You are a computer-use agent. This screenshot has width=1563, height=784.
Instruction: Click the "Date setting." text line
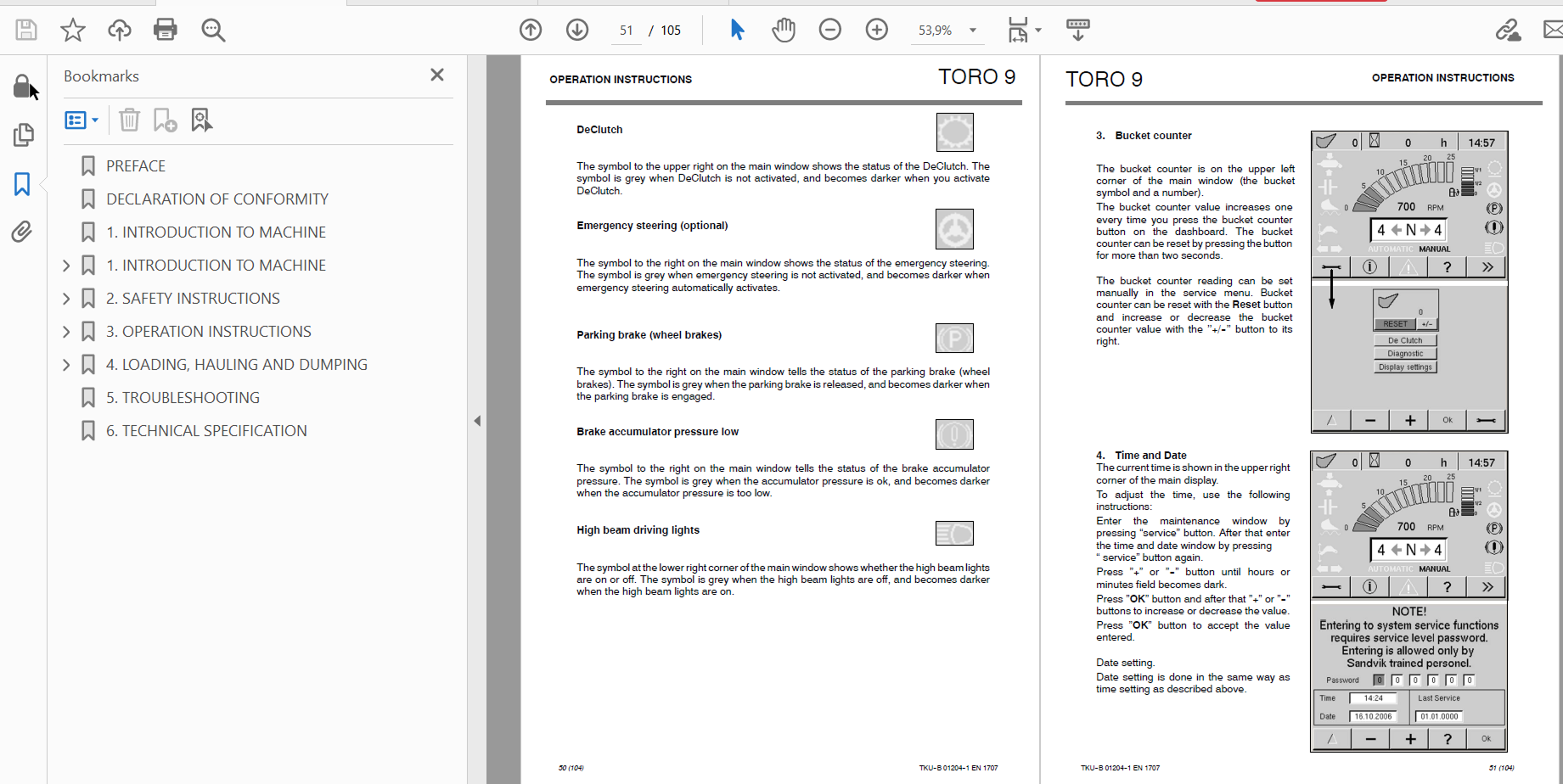1125,664
